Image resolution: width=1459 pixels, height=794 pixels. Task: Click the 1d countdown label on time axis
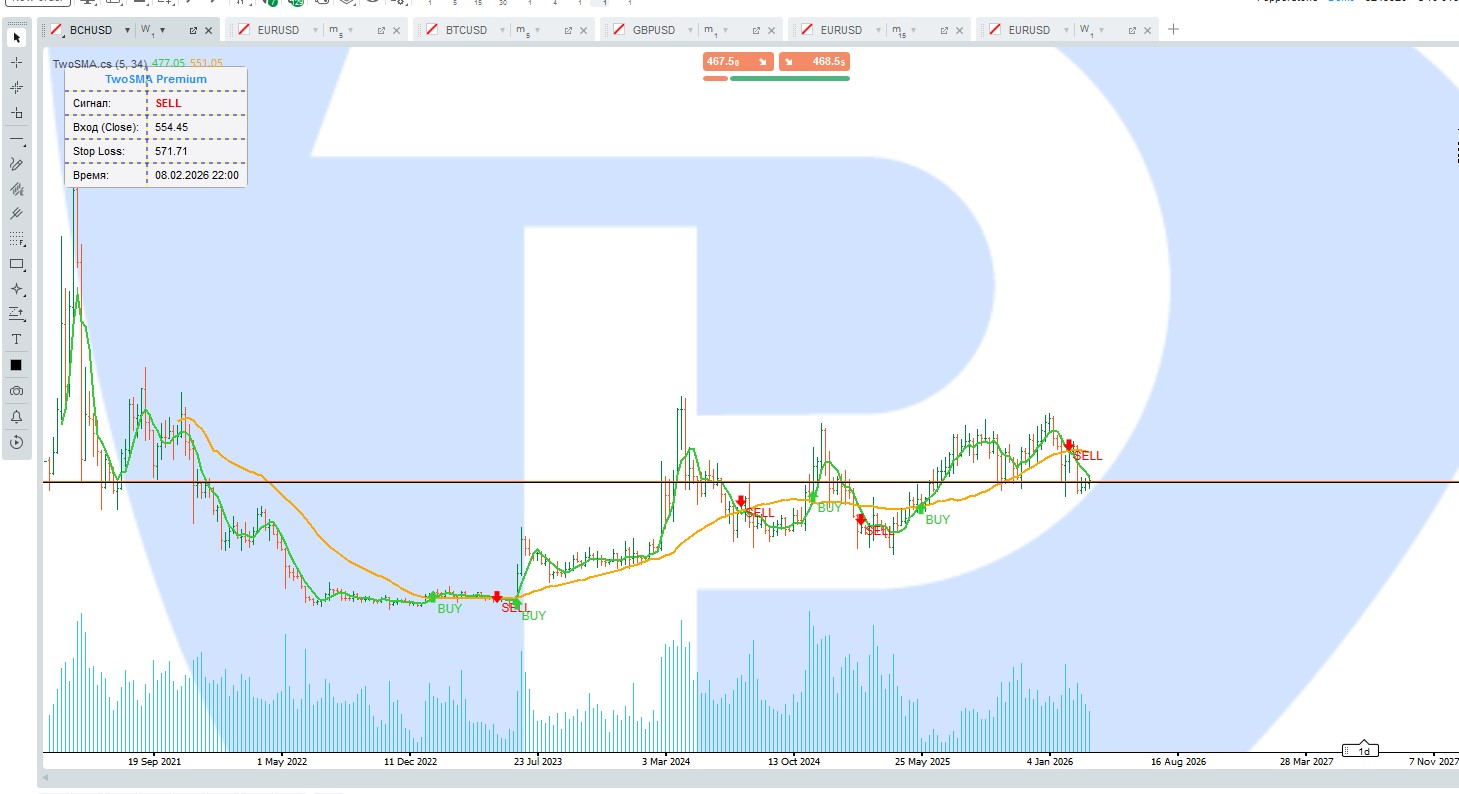[x=1363, y=750]
